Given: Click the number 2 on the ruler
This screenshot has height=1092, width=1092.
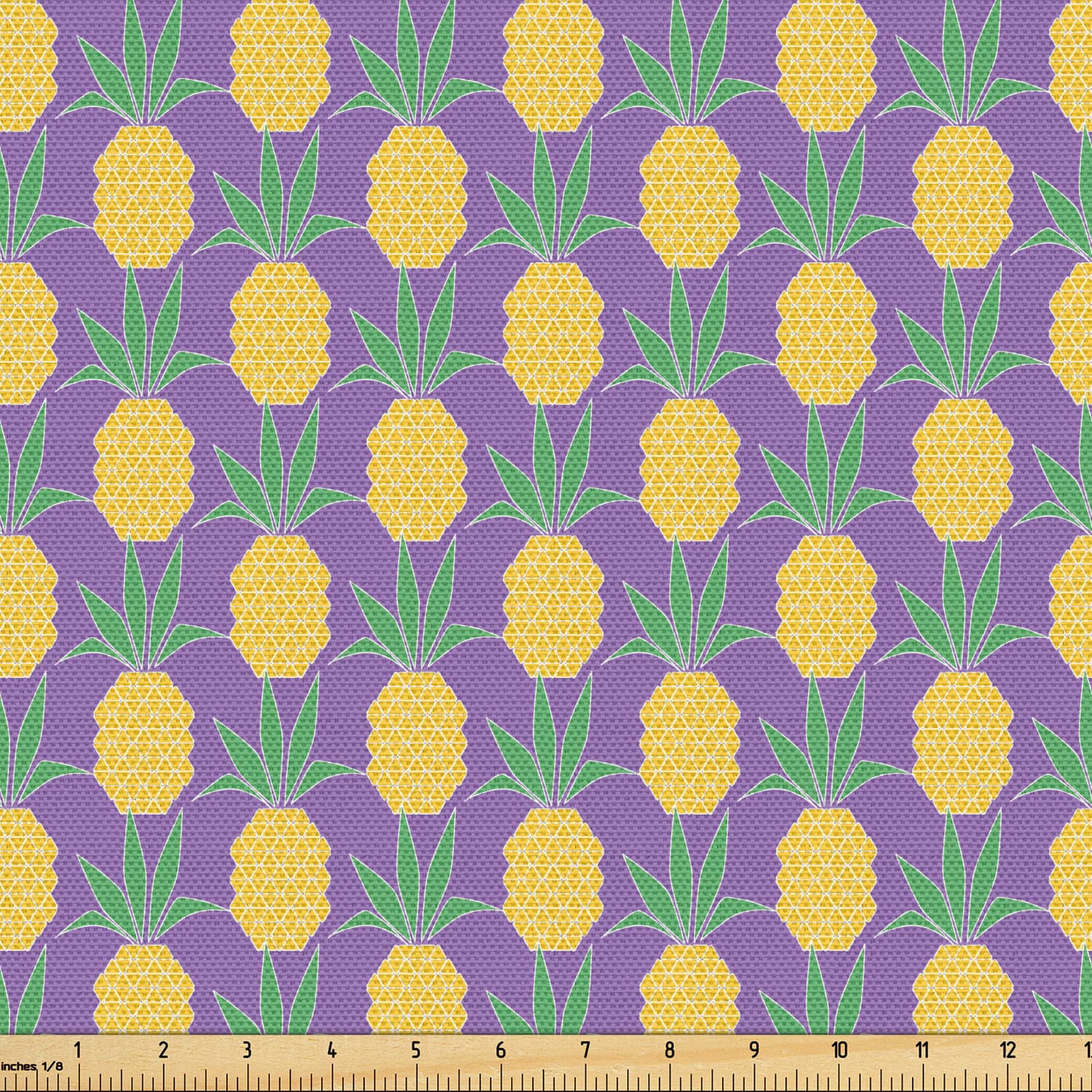Looking at the screenshot, I should (x=163, y=1049).
